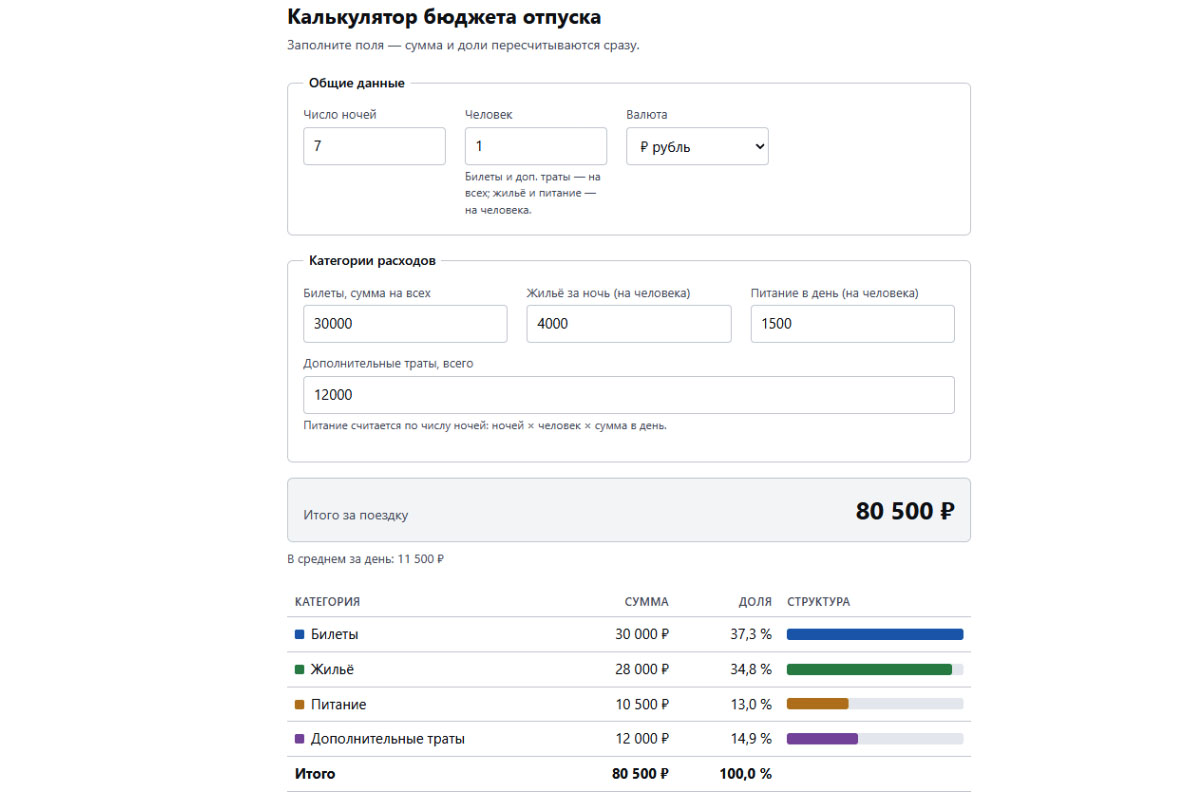
Task: Click the "Заполните поля" subtitle text
Action: pyautogui.click(x=463, y=46)
